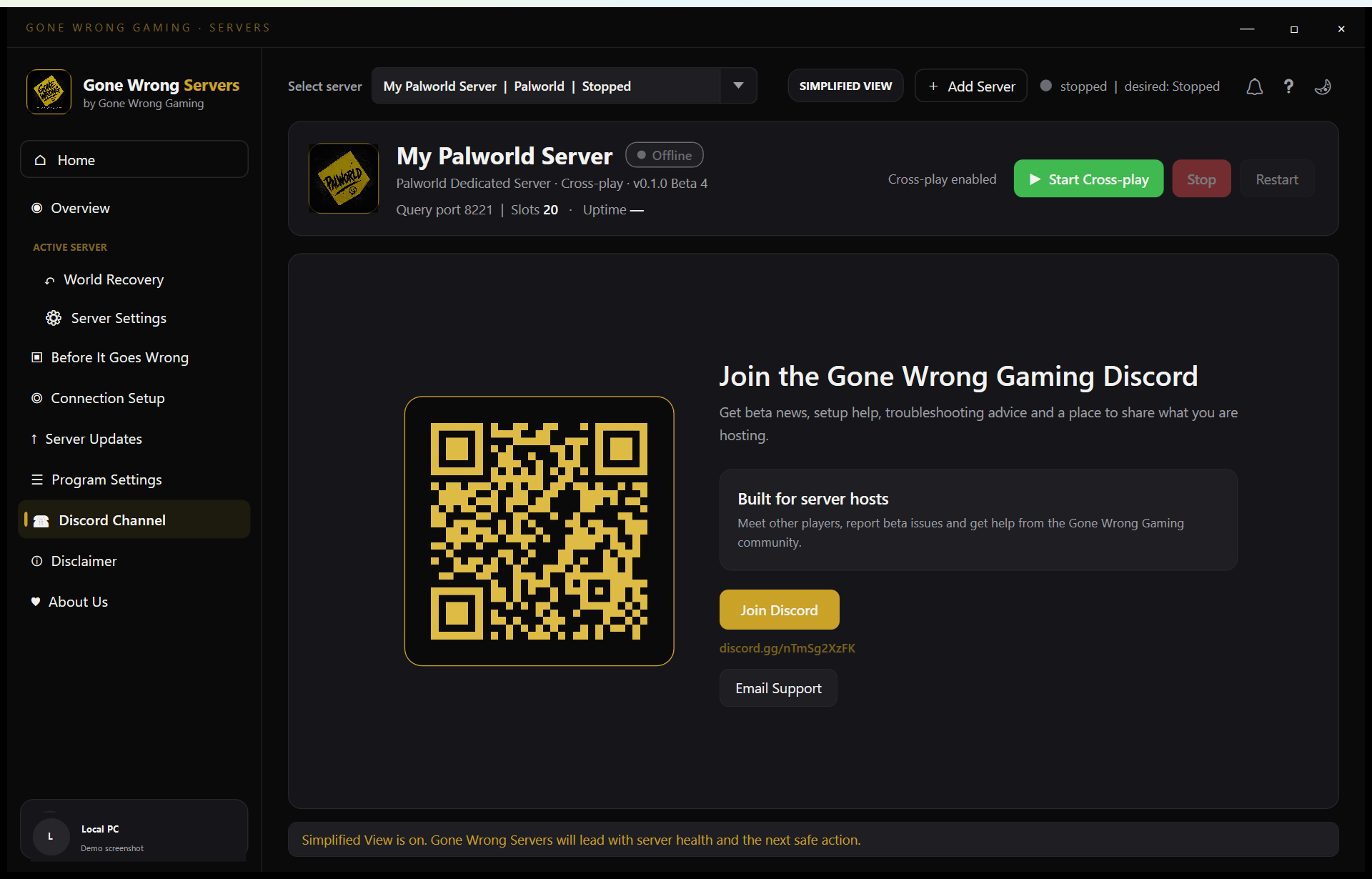The height and width of the screenshot is (879, 1372).
Task: Click the red Stop button
Action: pos(1201,179)
